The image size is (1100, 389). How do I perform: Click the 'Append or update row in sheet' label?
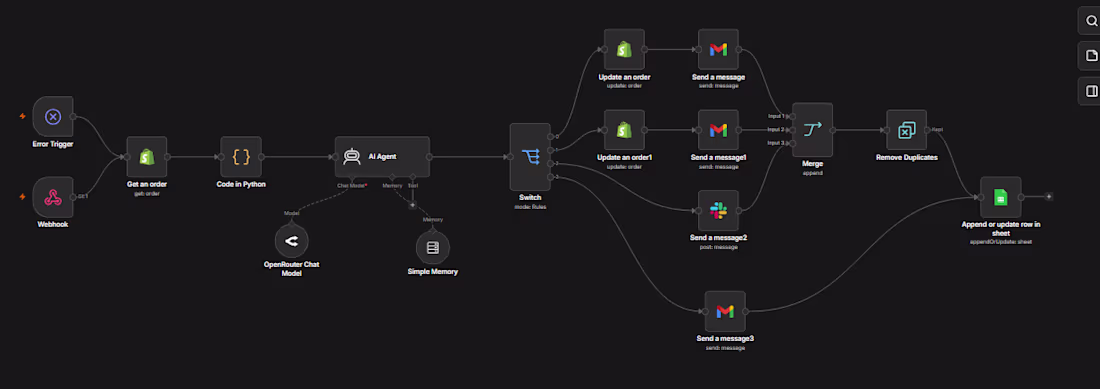(1000, 229)
